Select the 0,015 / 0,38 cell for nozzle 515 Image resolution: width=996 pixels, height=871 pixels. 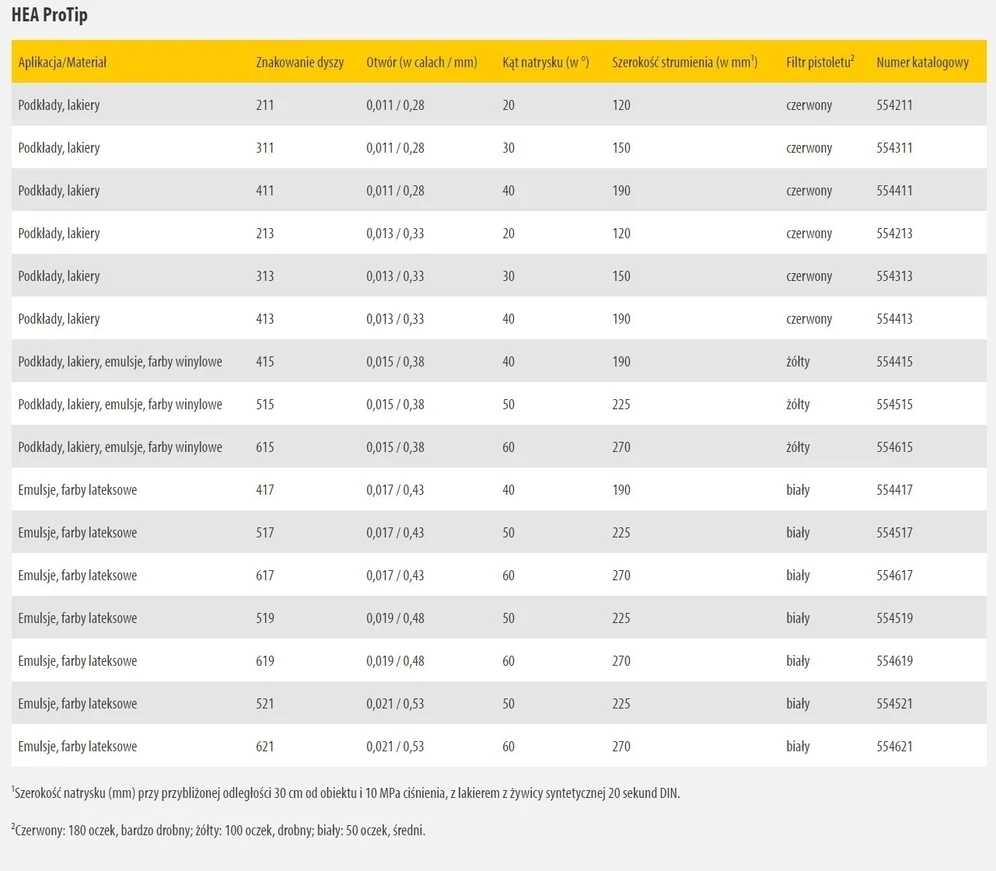pos(395,404)
